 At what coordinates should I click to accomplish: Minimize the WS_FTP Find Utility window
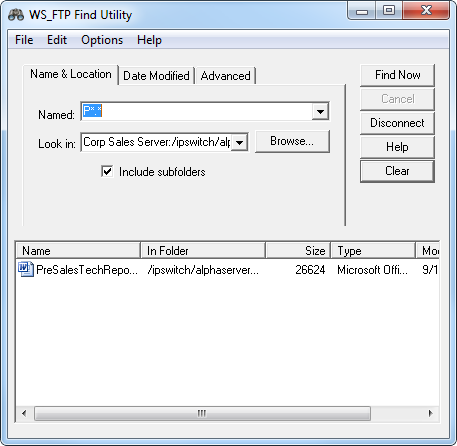pos(362,11)
